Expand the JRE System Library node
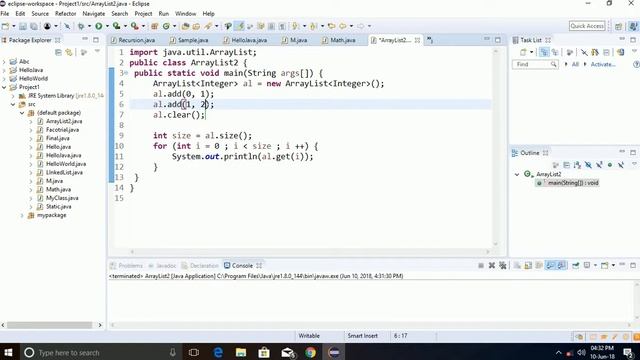 click(x=13, y=96)
